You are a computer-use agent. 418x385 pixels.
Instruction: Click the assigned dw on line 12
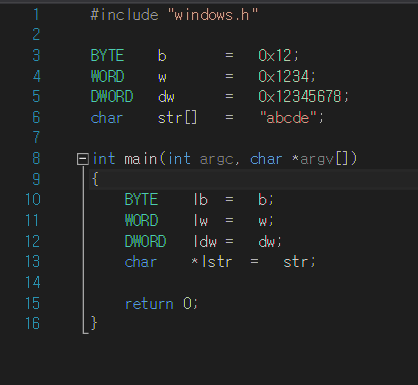[x=266, y=241]
